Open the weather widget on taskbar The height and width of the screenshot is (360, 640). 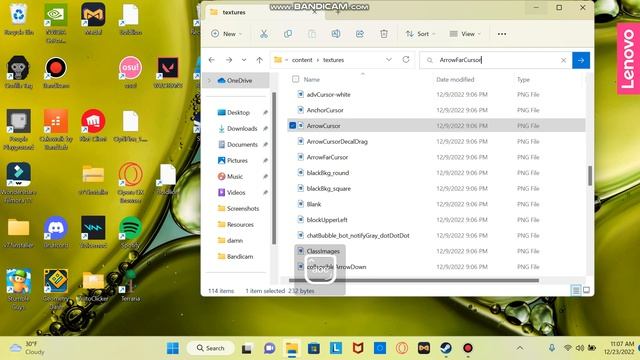(27, 348)
